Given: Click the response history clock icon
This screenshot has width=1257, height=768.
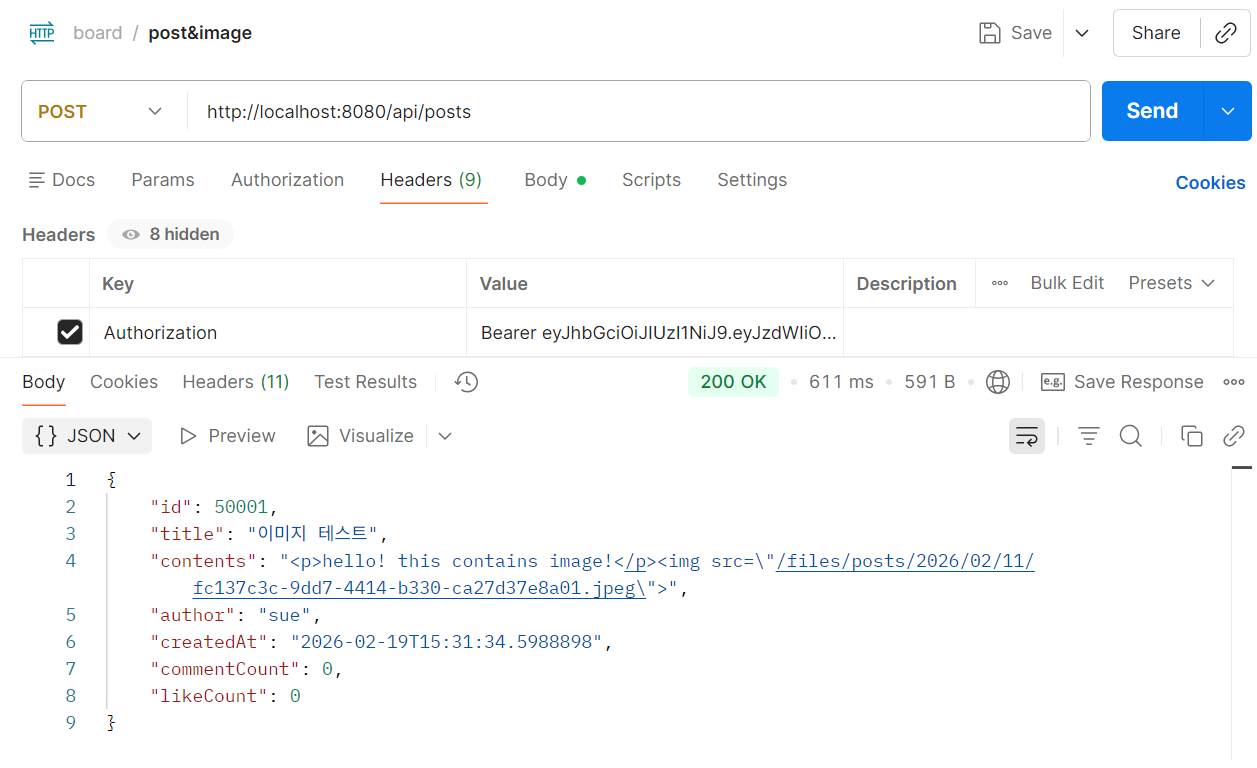Looking at the screenshot, I should (x=466, y=382).
